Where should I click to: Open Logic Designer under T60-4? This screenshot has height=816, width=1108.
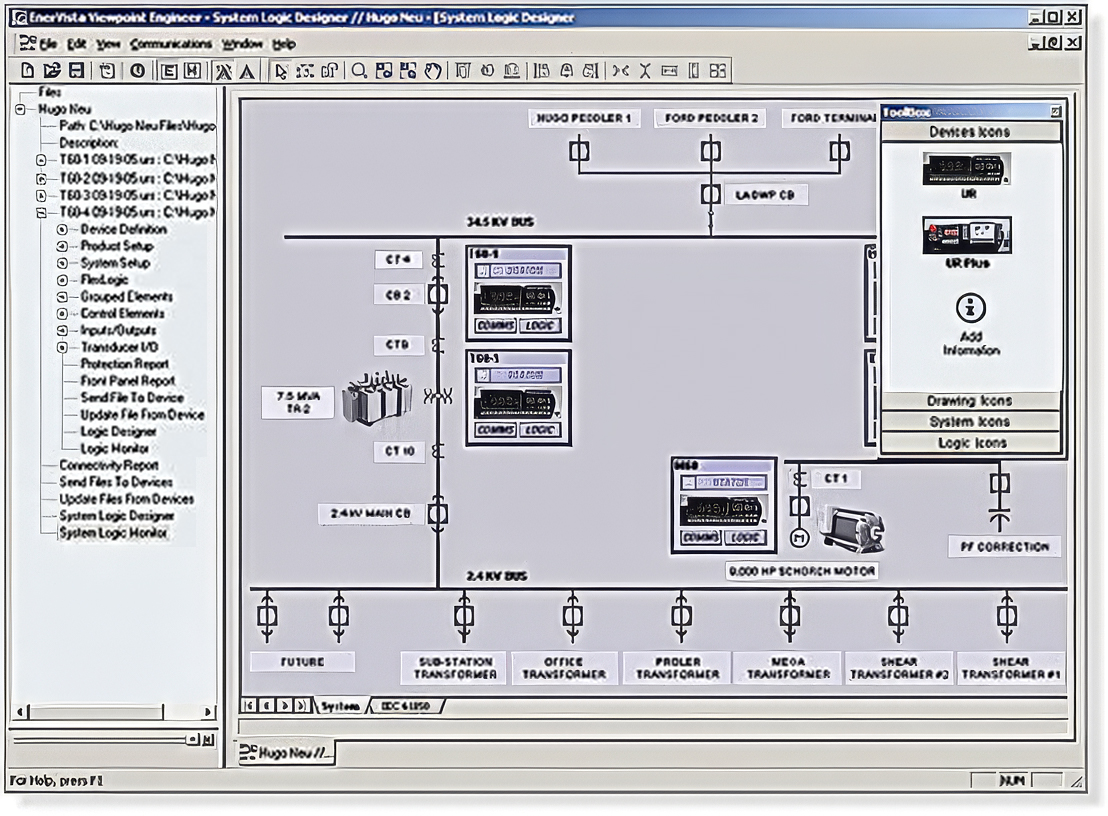(x=118, y=432)
